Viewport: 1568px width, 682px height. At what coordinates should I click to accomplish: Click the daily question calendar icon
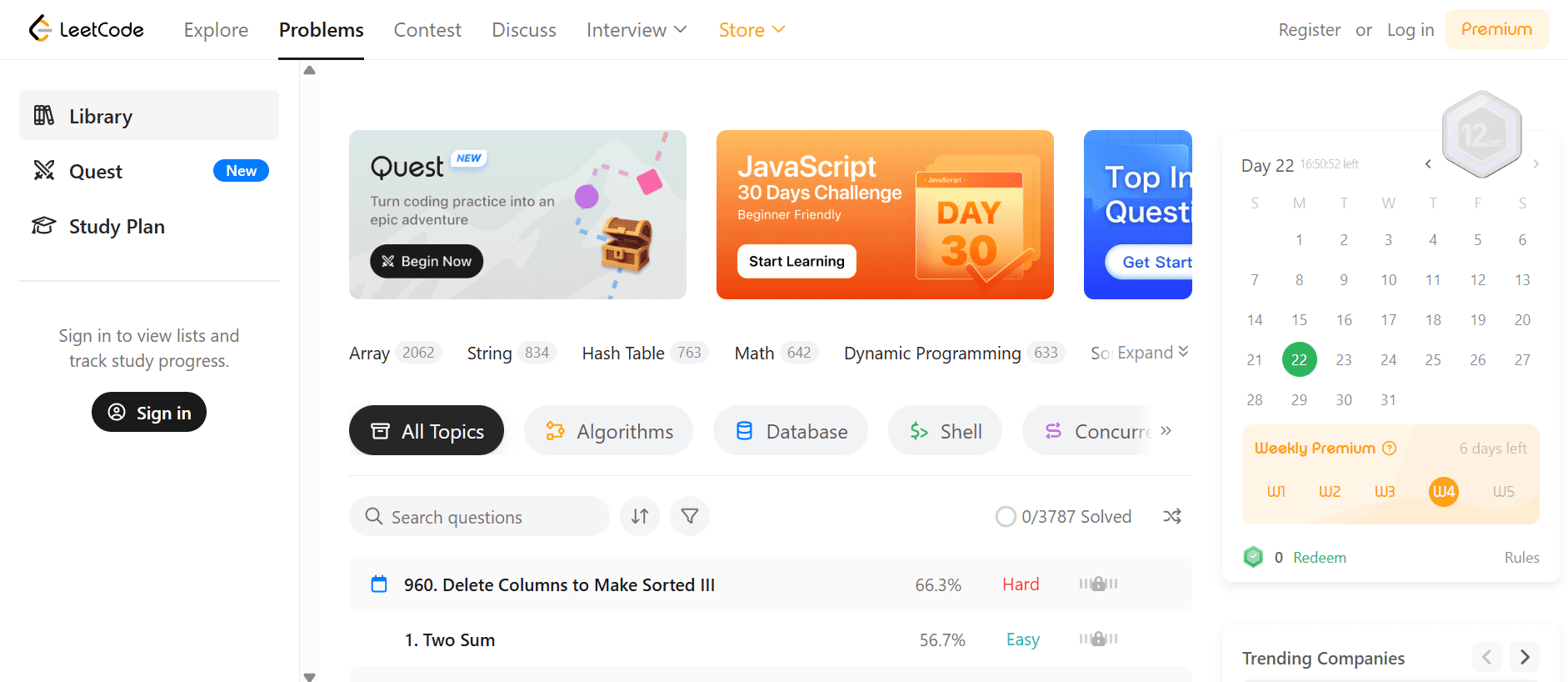[x=379, y=584]
